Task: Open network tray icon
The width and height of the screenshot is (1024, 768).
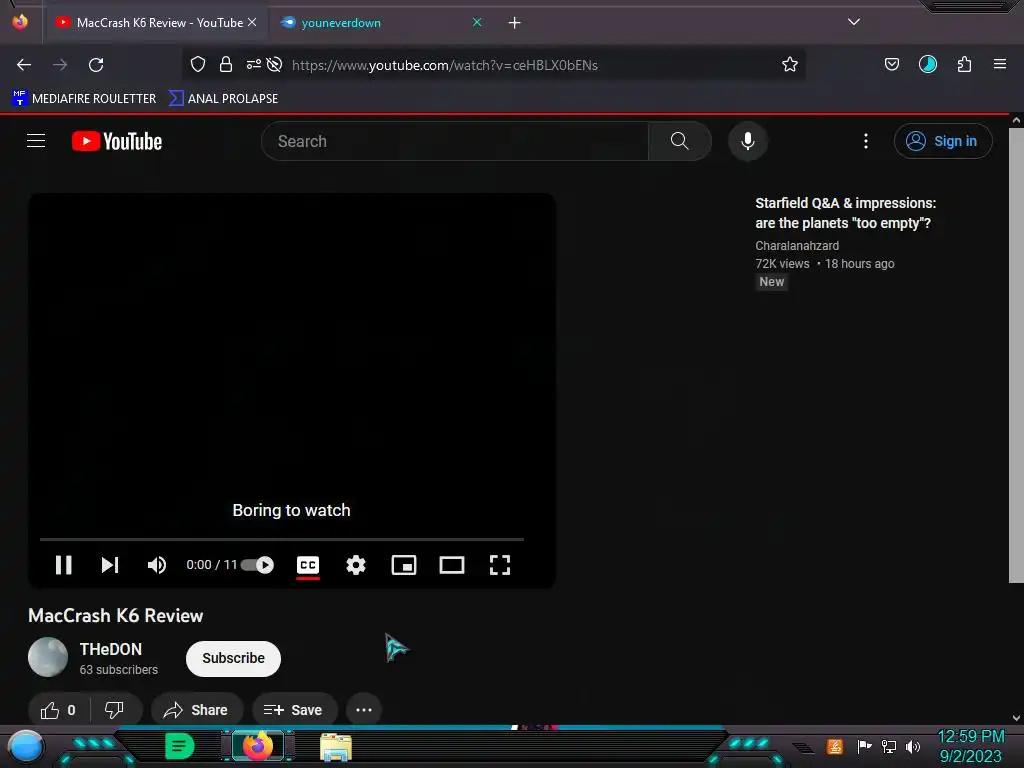Action: 889,746
